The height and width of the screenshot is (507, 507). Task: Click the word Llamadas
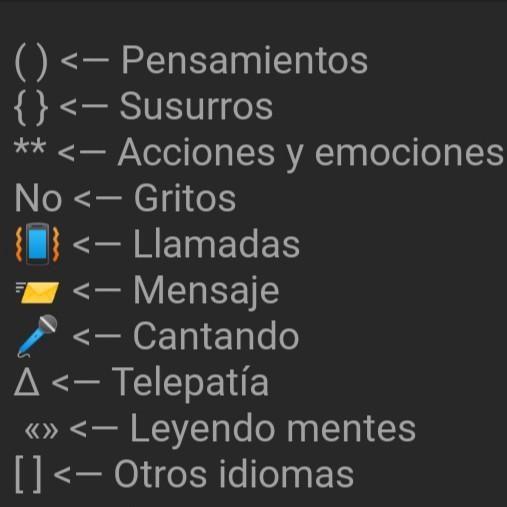click(x=217, y=244)
